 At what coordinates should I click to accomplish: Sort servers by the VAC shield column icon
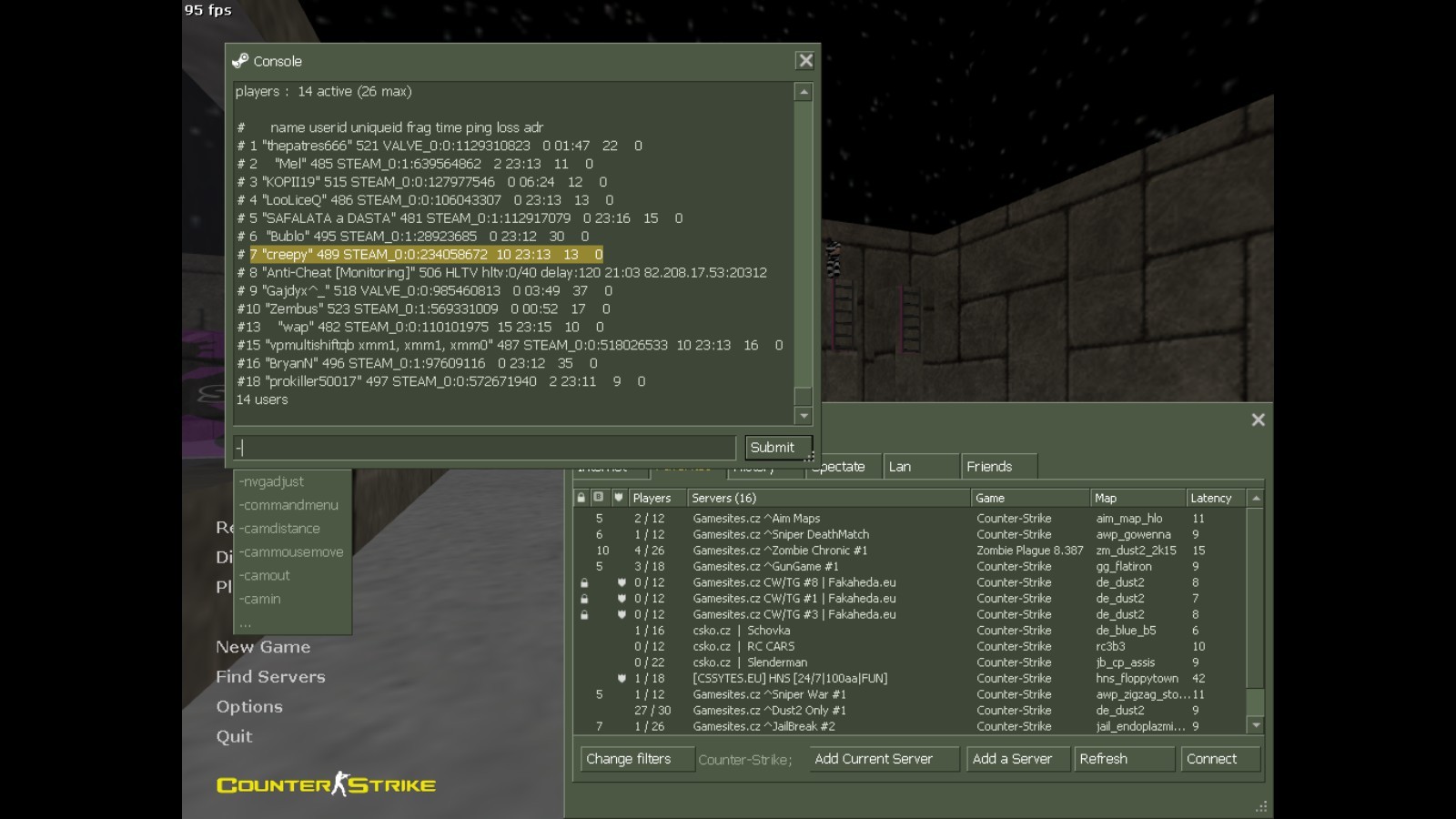(x=619, y=498)
